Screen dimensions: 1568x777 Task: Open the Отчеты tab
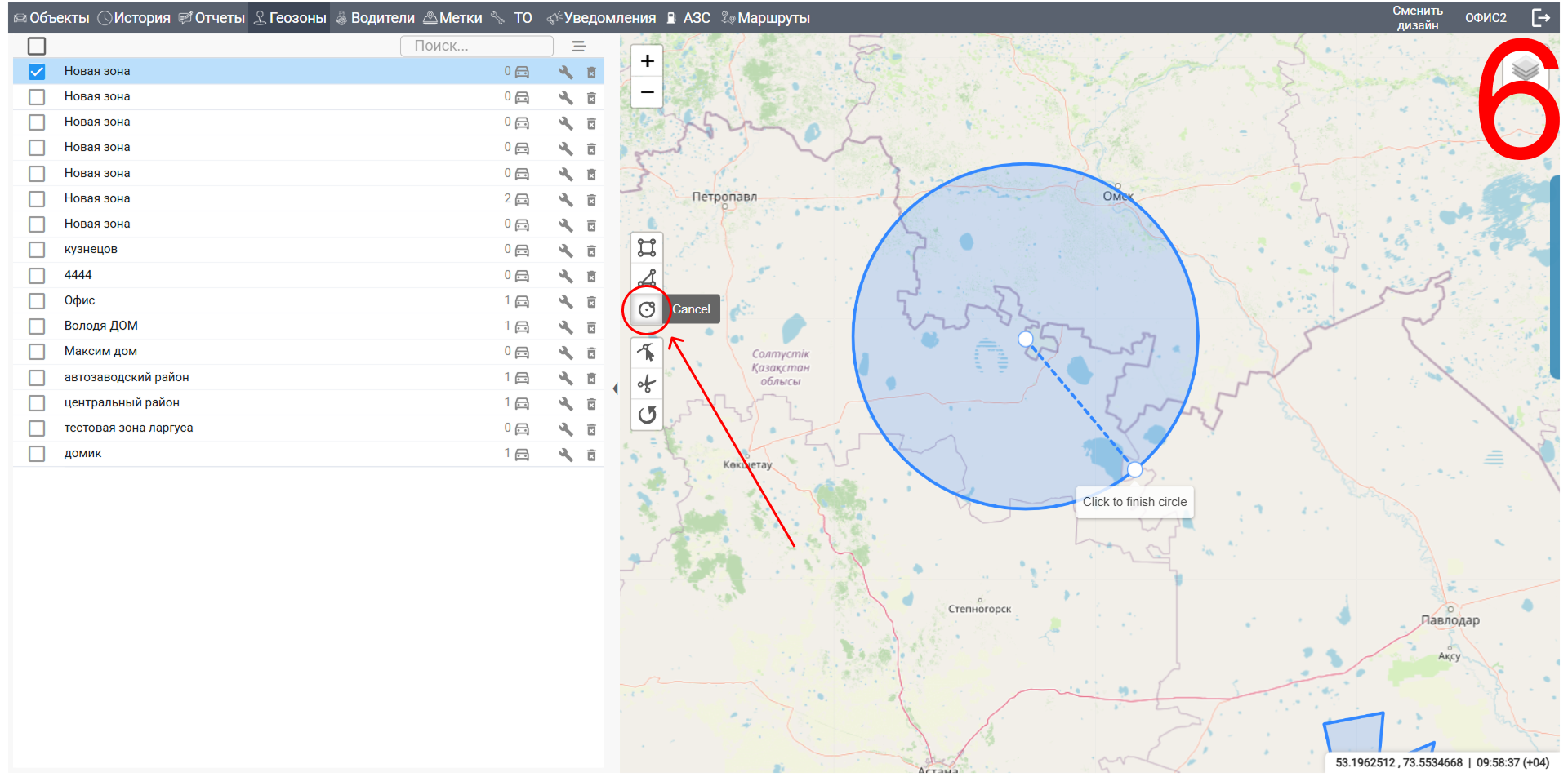click(x=212, y=18)
